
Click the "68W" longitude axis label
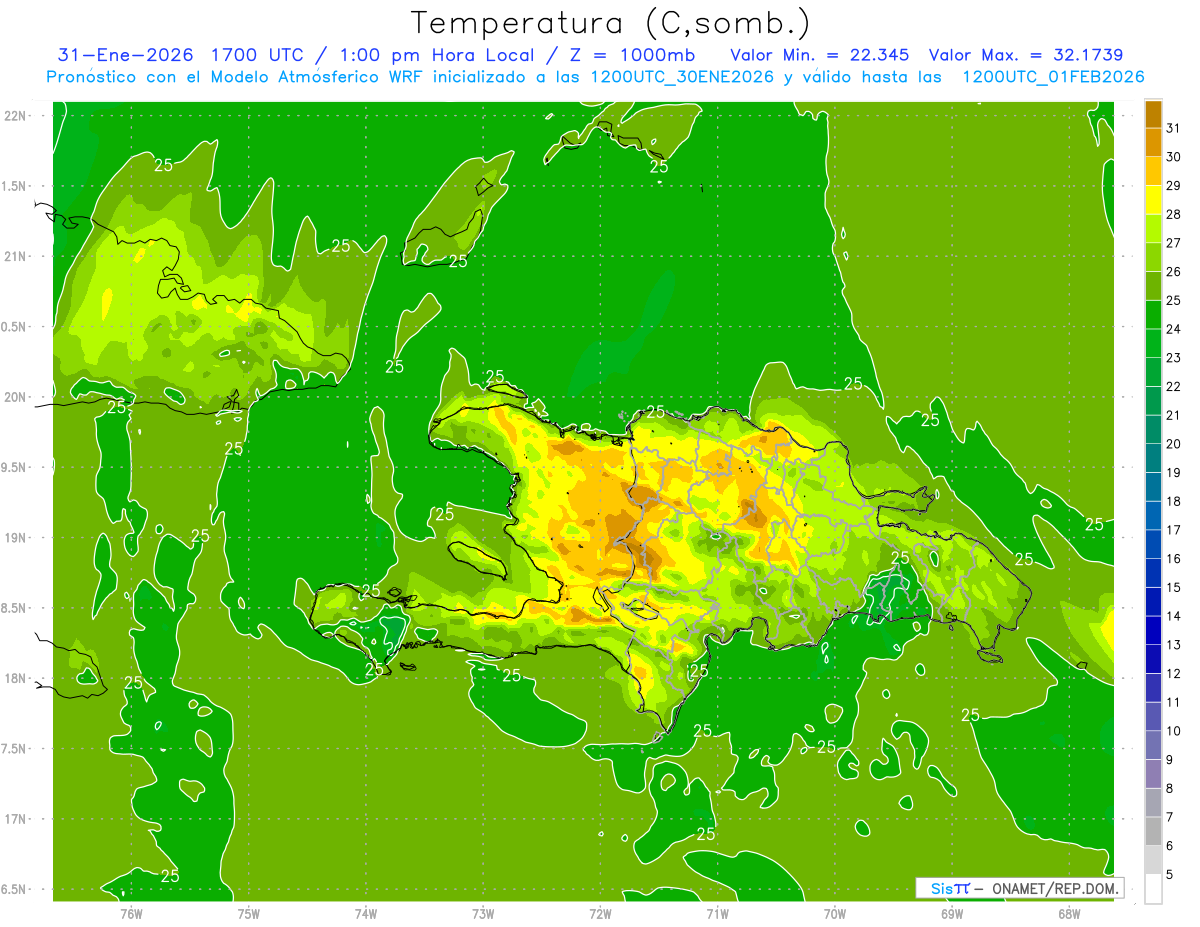(1069, 913)
